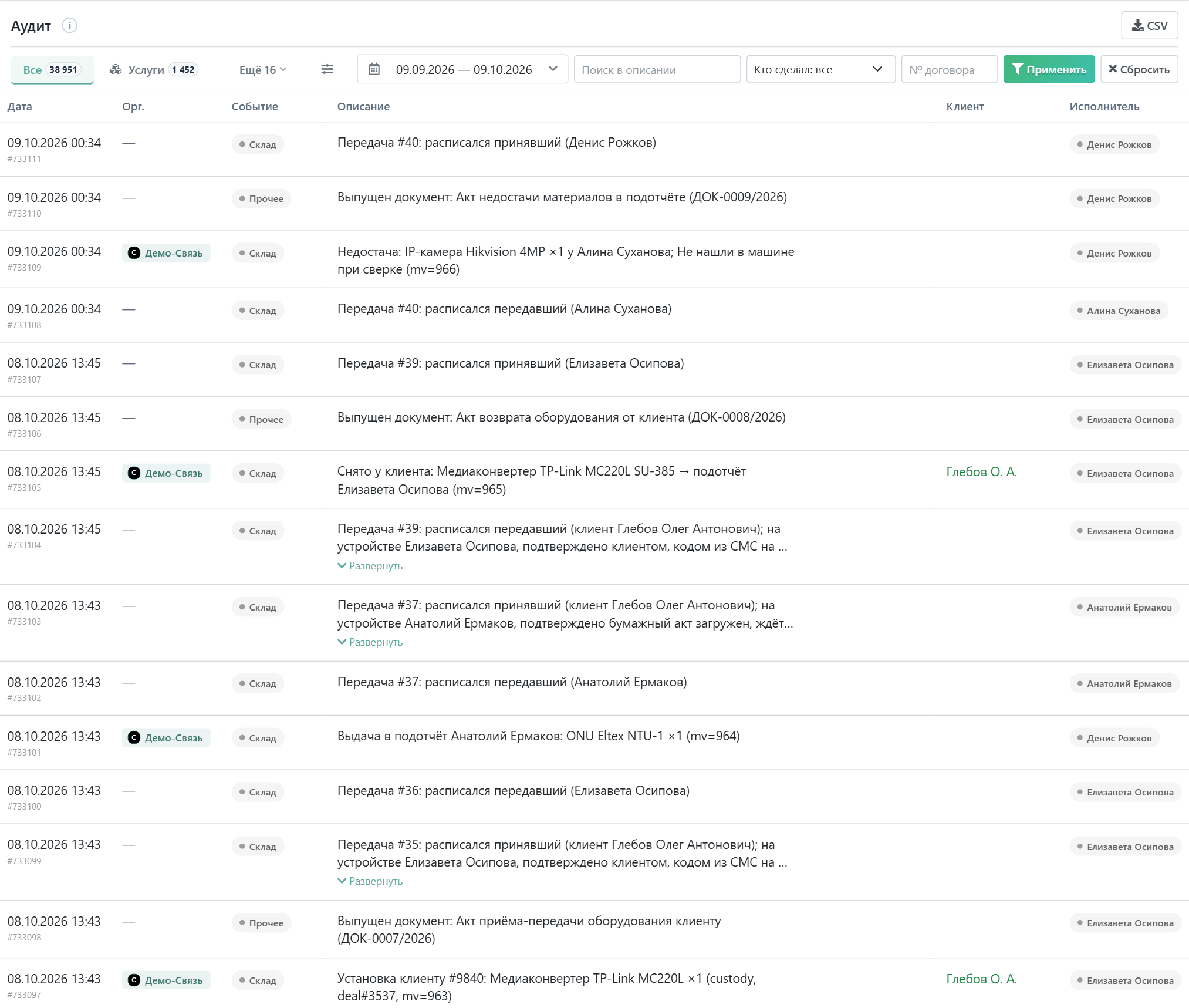Click description Акт недостачи материалов ДОК-0009/2026

562,197
